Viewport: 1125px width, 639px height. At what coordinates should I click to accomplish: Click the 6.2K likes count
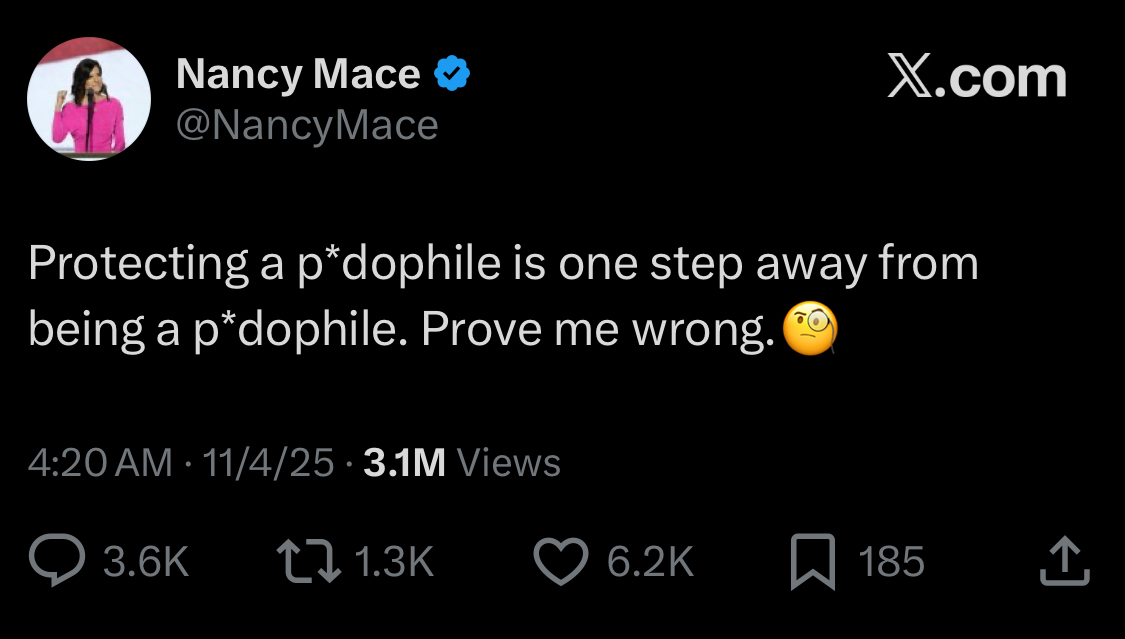tap(650, 561)
